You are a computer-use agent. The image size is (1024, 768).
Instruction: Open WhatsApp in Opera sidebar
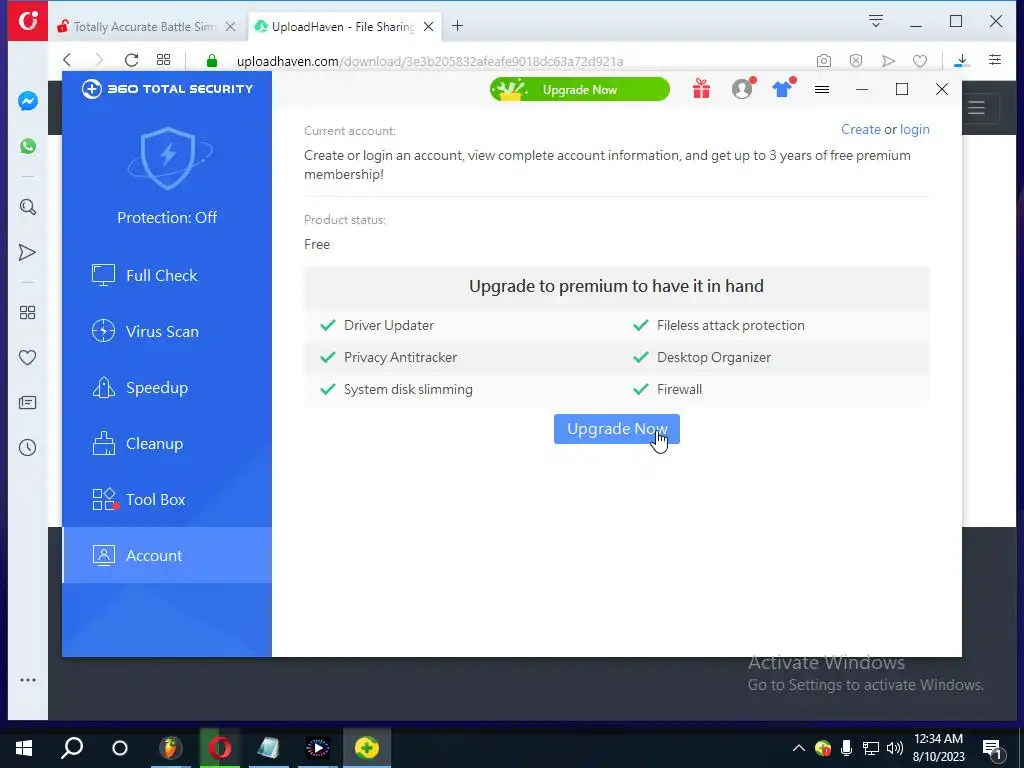click(27, 146)
